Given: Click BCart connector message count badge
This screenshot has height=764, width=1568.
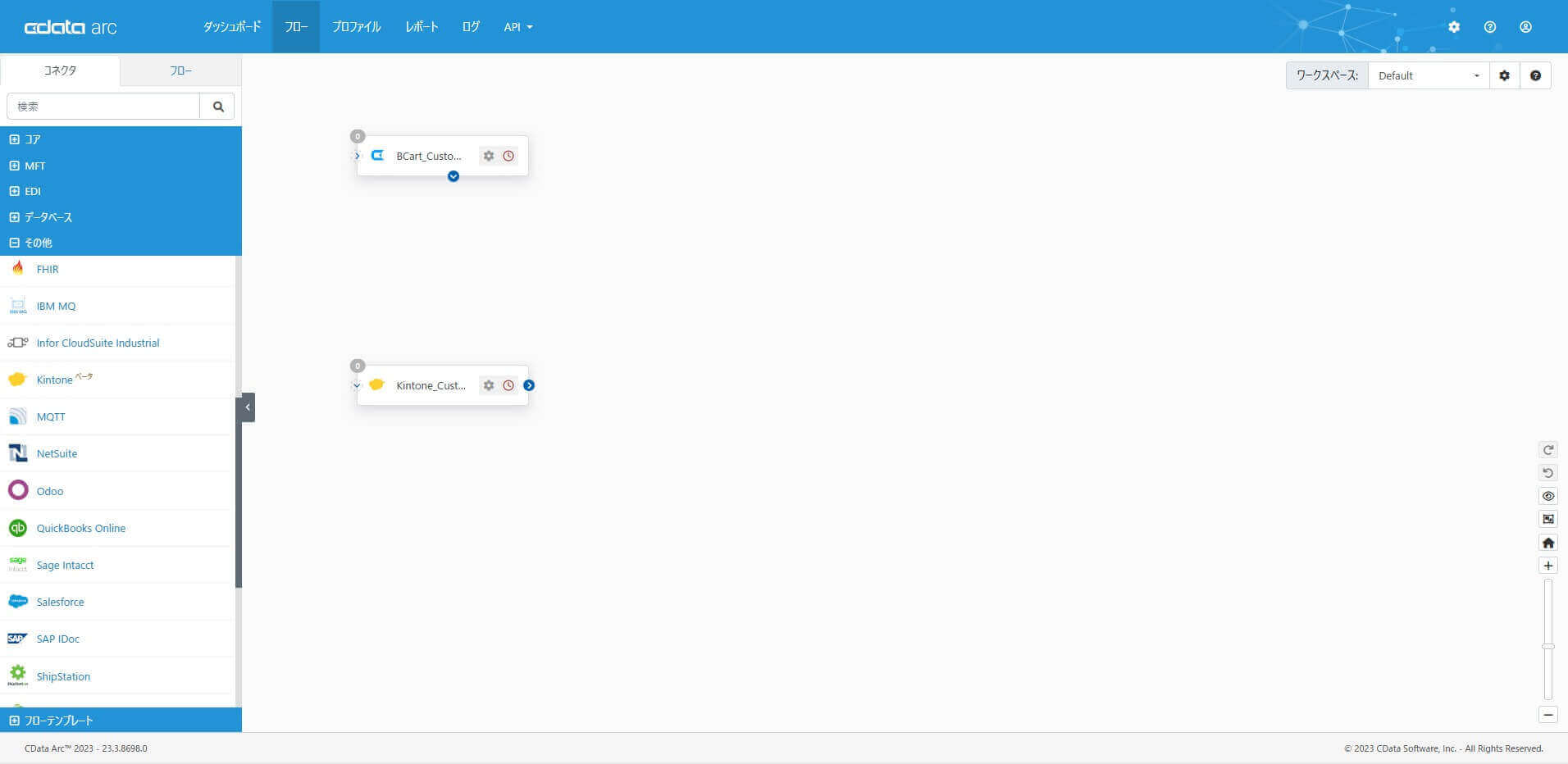Looking at the screenshot, I should [x=358, y=136].
